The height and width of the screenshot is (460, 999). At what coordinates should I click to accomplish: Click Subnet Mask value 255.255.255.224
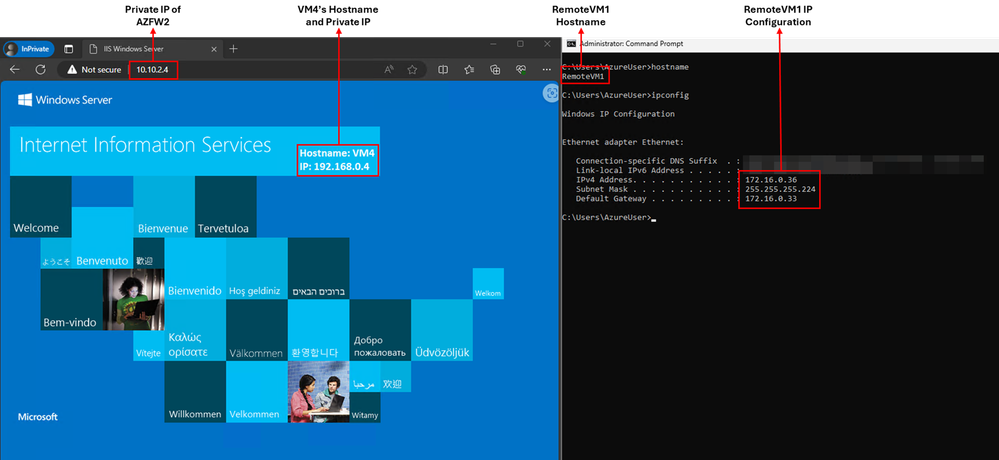tap(780, 189)
